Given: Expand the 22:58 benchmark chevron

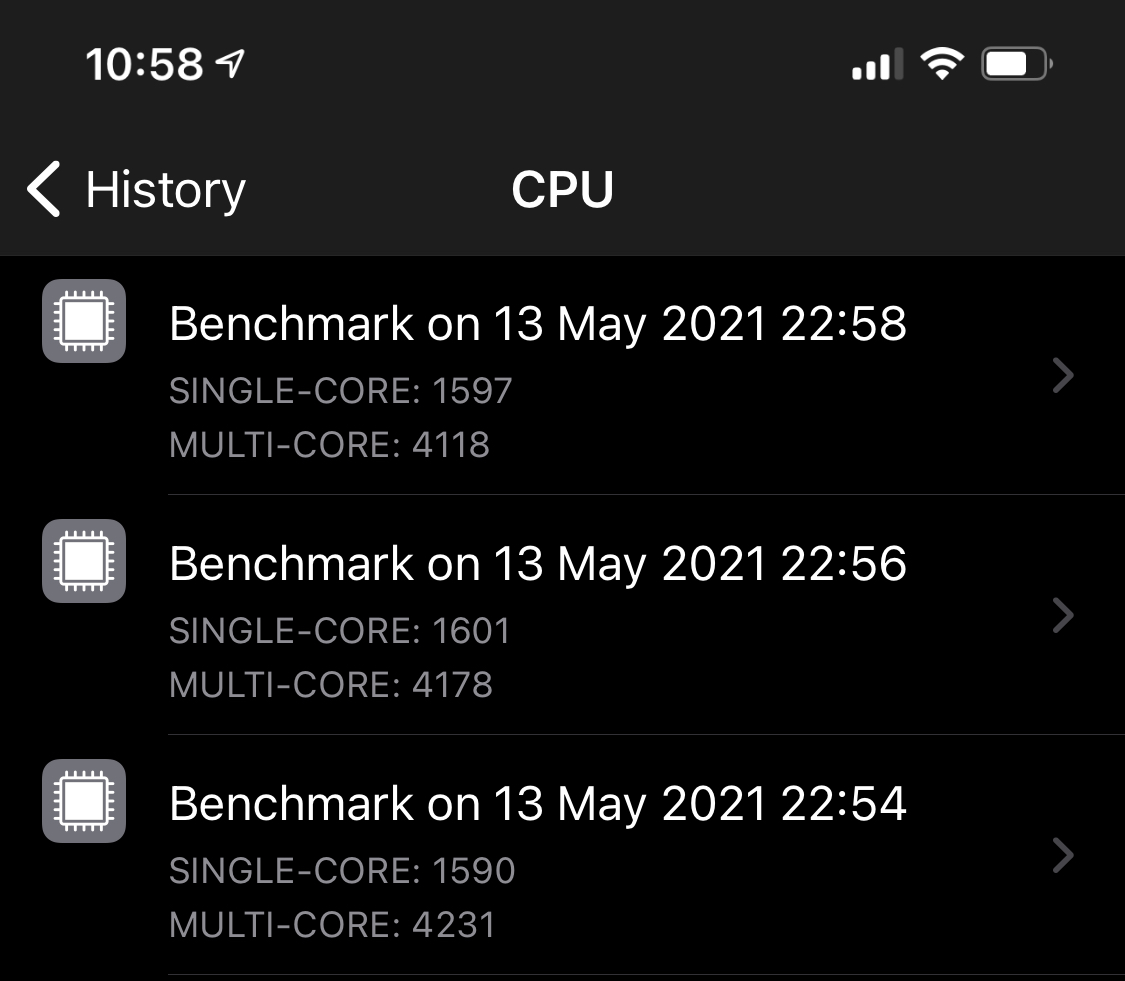Looking at the screenshot, I should click(x=1064, y=376).
